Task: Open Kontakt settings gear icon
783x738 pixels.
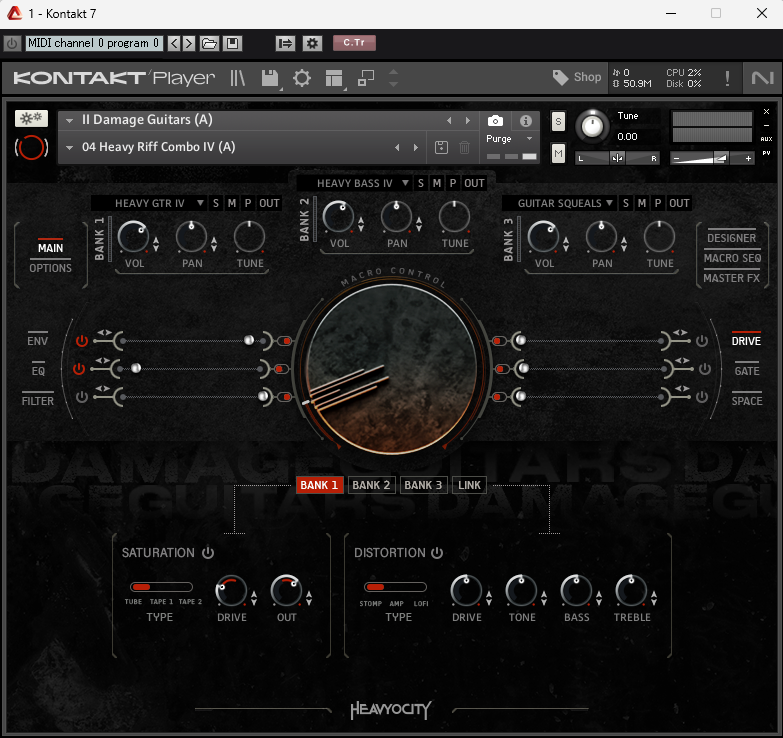Action: click(302, 78)
